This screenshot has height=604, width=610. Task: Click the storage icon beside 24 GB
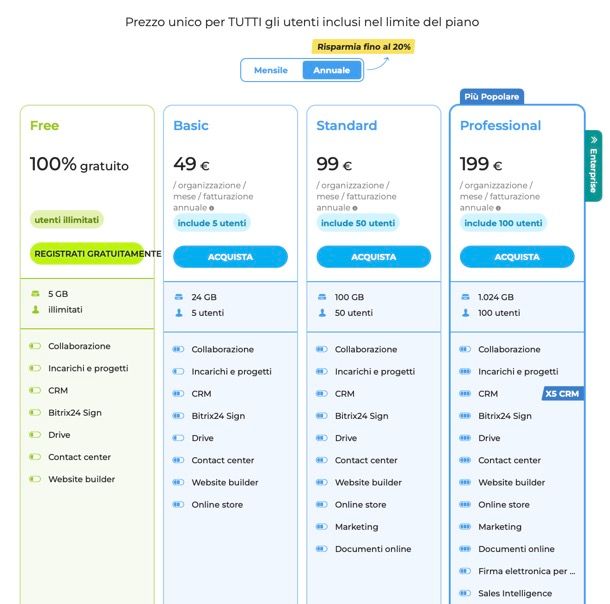[179, 297]
